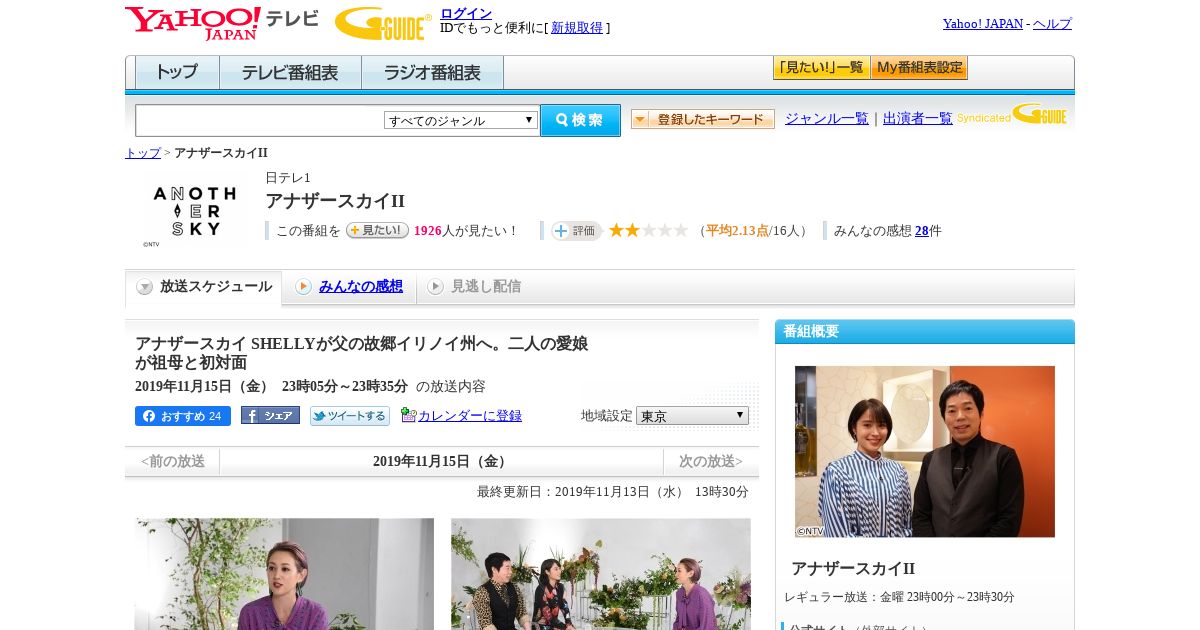Viewport: 1200px width, 630px height.
Task: Click the 検索 search button
Action: pos(580,120)
